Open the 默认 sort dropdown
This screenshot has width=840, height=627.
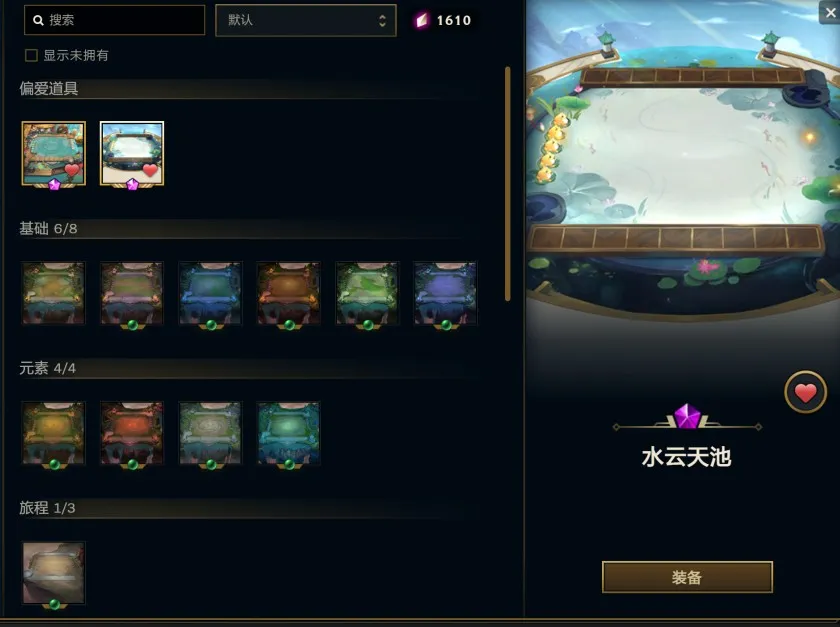tap(306, 20)
